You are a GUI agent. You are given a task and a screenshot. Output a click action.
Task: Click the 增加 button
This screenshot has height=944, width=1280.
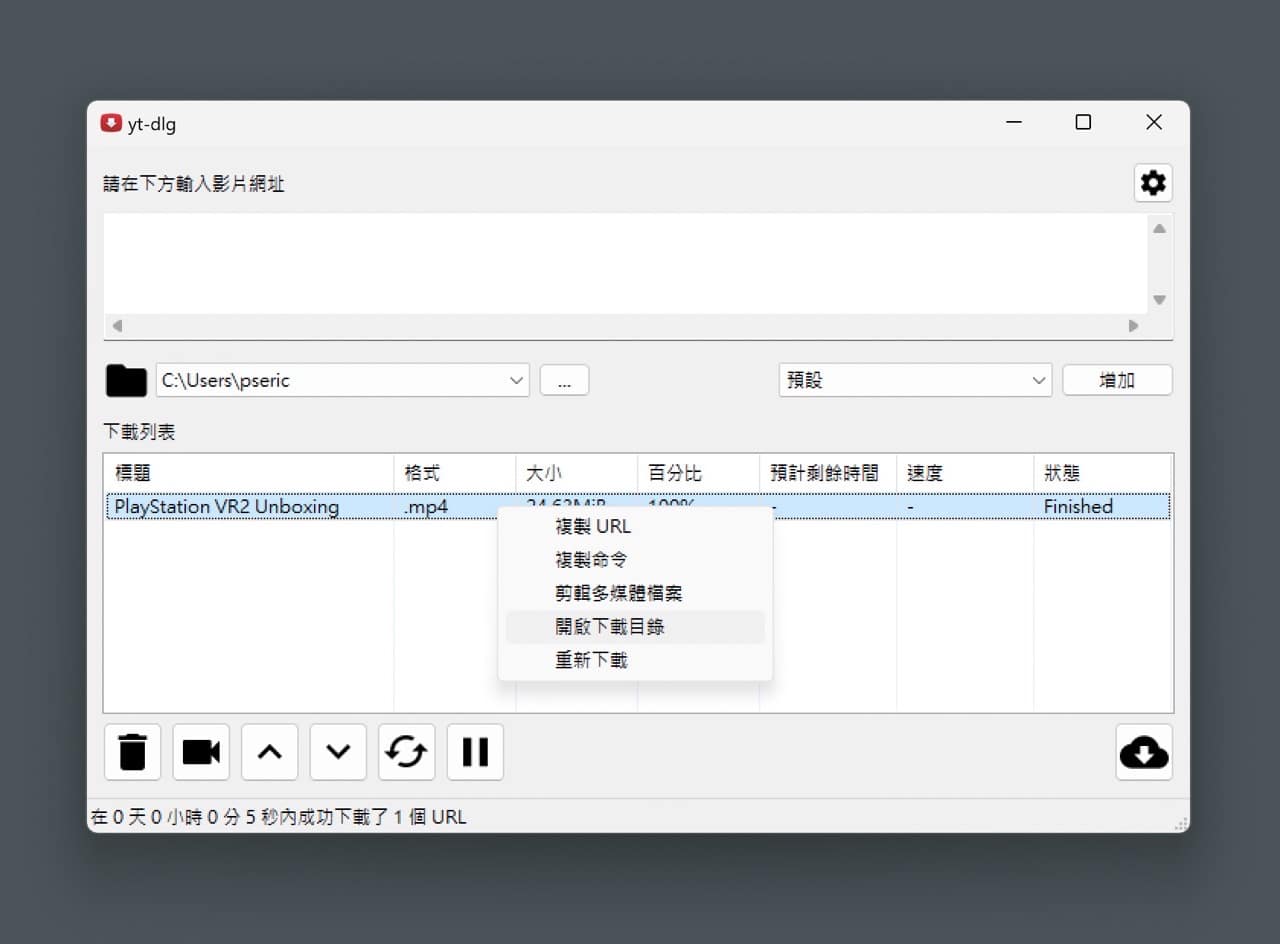(x=1117, y=380)
